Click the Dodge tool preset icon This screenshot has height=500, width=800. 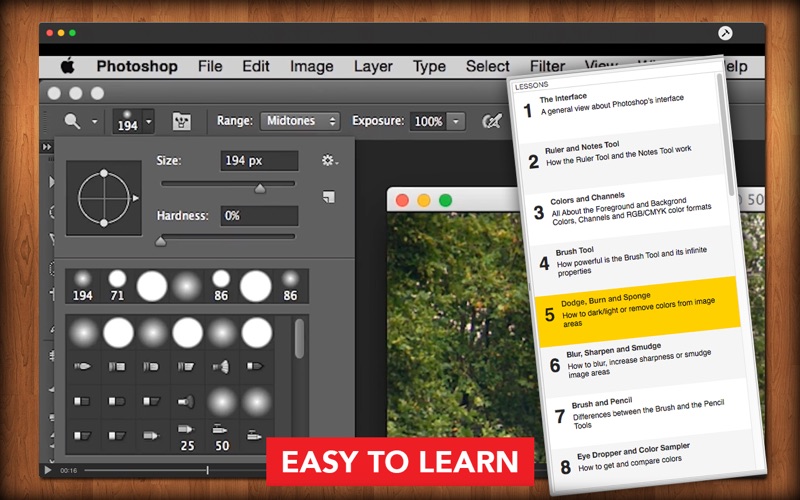[72, 121]
